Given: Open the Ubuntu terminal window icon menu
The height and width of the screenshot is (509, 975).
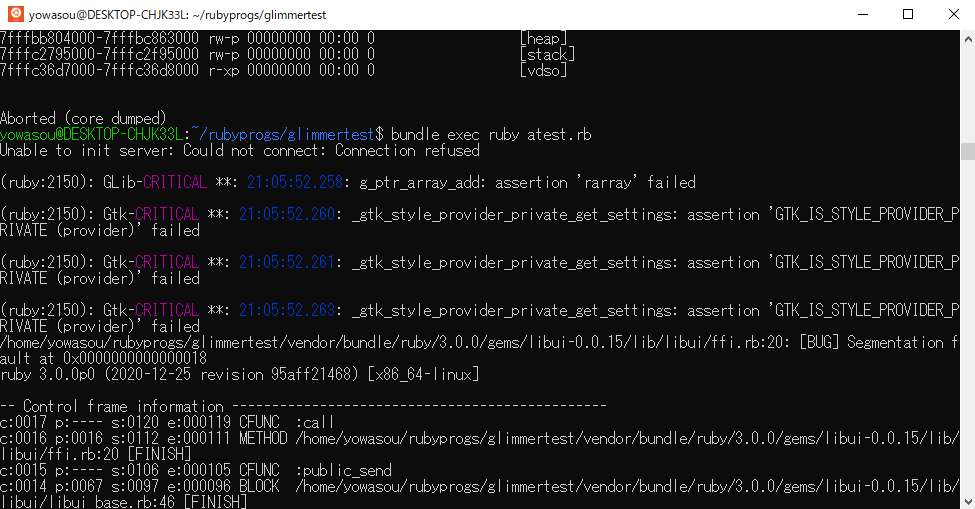Looking at the screenshot, I should point(16,14).
